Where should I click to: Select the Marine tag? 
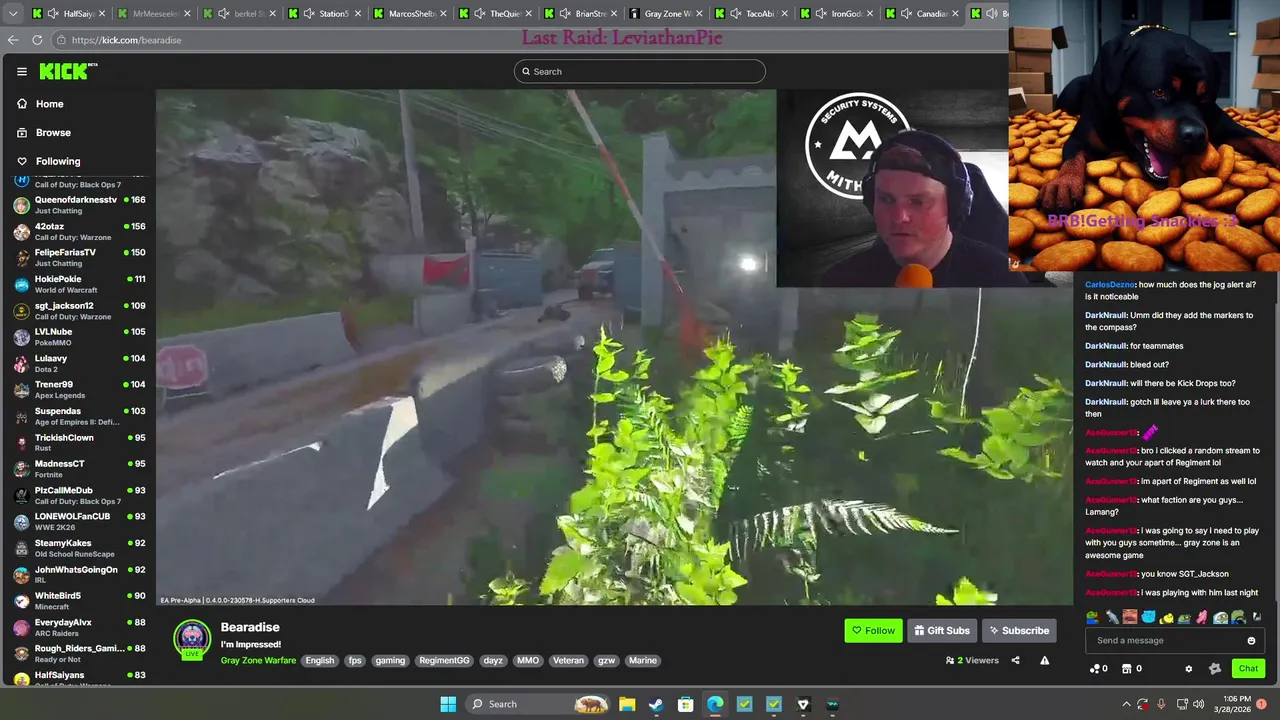click(643, 660)
